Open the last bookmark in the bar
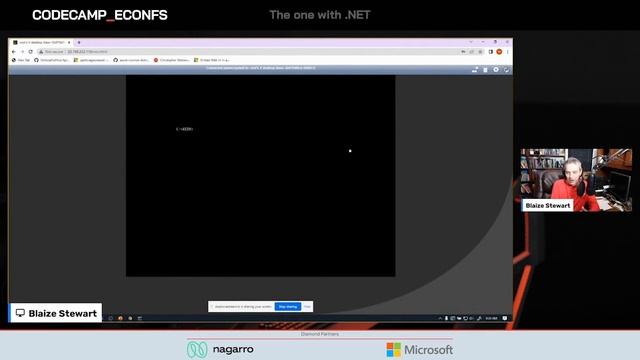This screenshot has height=360, width=640. tap(212, 60)
